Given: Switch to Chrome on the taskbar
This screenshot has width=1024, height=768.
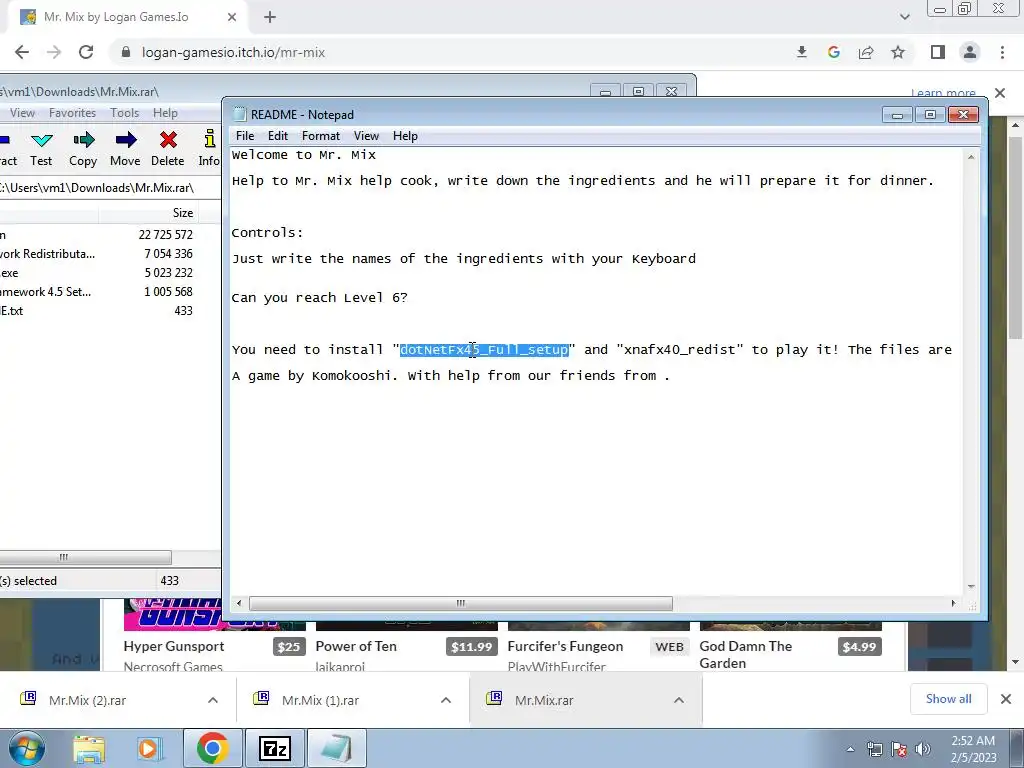Looking at the screenshot, I should [212, 748].
